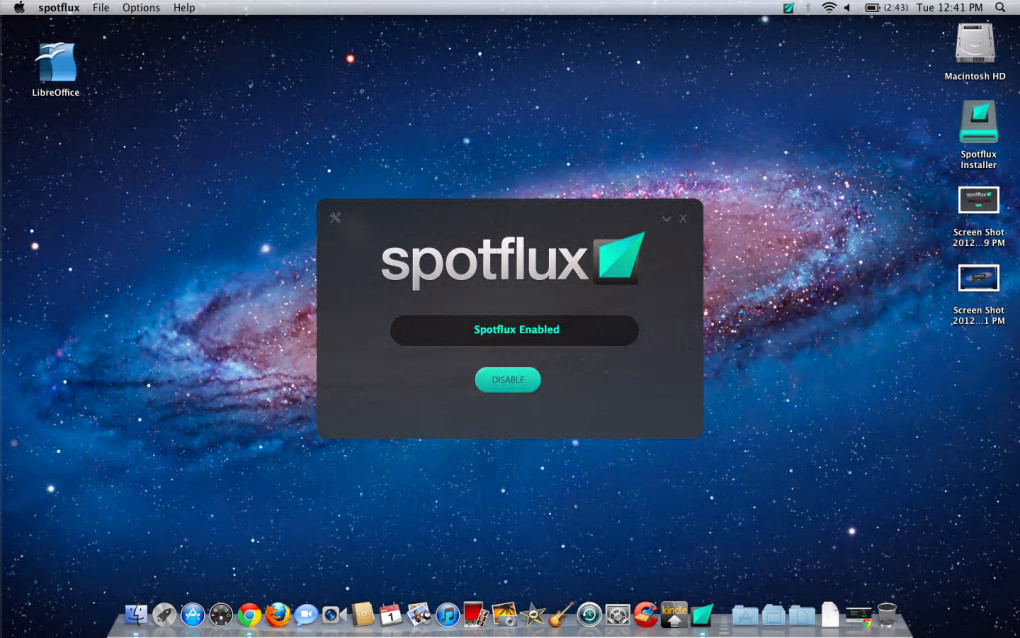Click Spotflux icon in menu bar
Screen dimensions: 1020x638
(788, 8)
